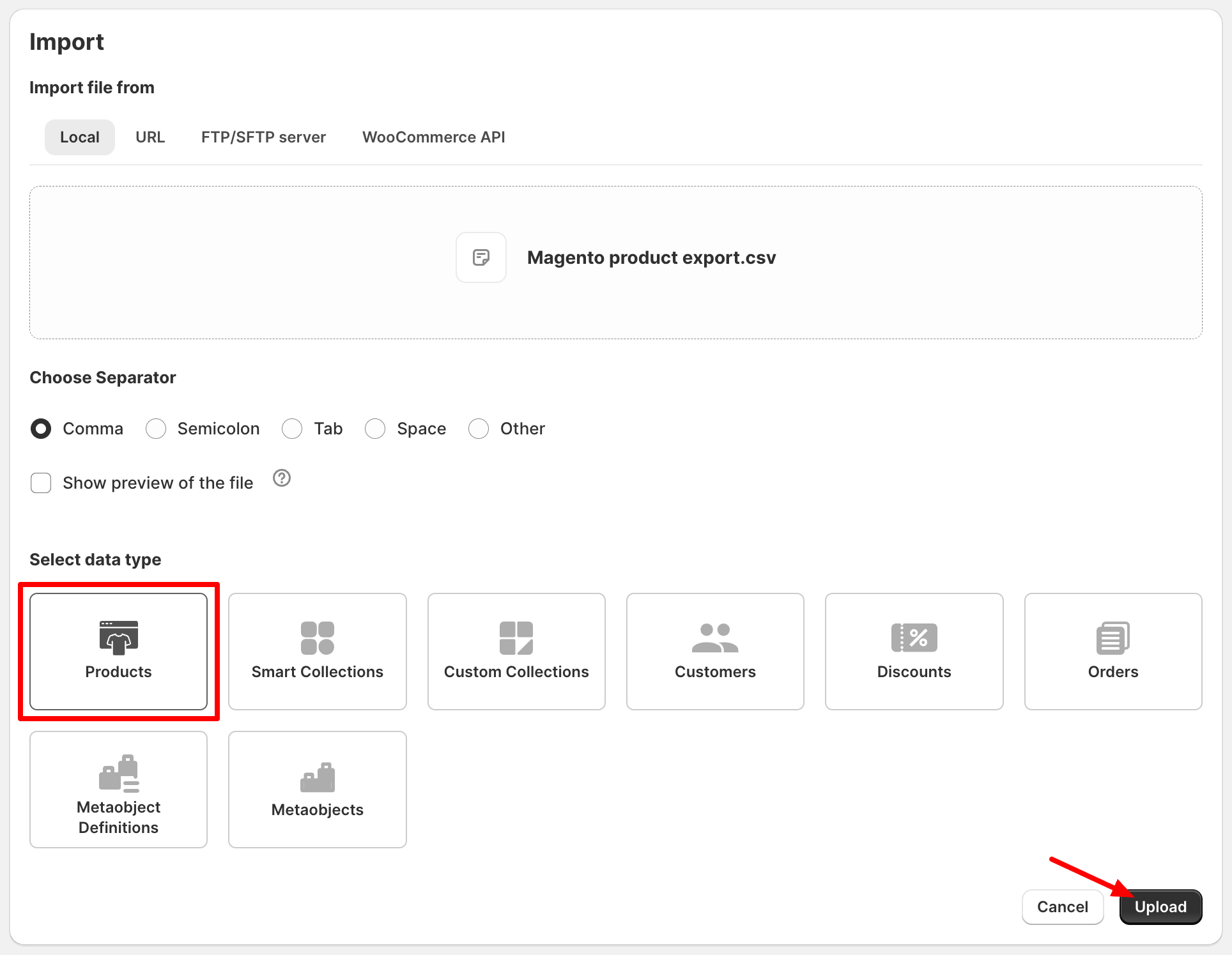Switch to FTP/SFTP server import
The height and width of the screenshot is (955, 1232).
pyautogui.click(x=263, y=137)
